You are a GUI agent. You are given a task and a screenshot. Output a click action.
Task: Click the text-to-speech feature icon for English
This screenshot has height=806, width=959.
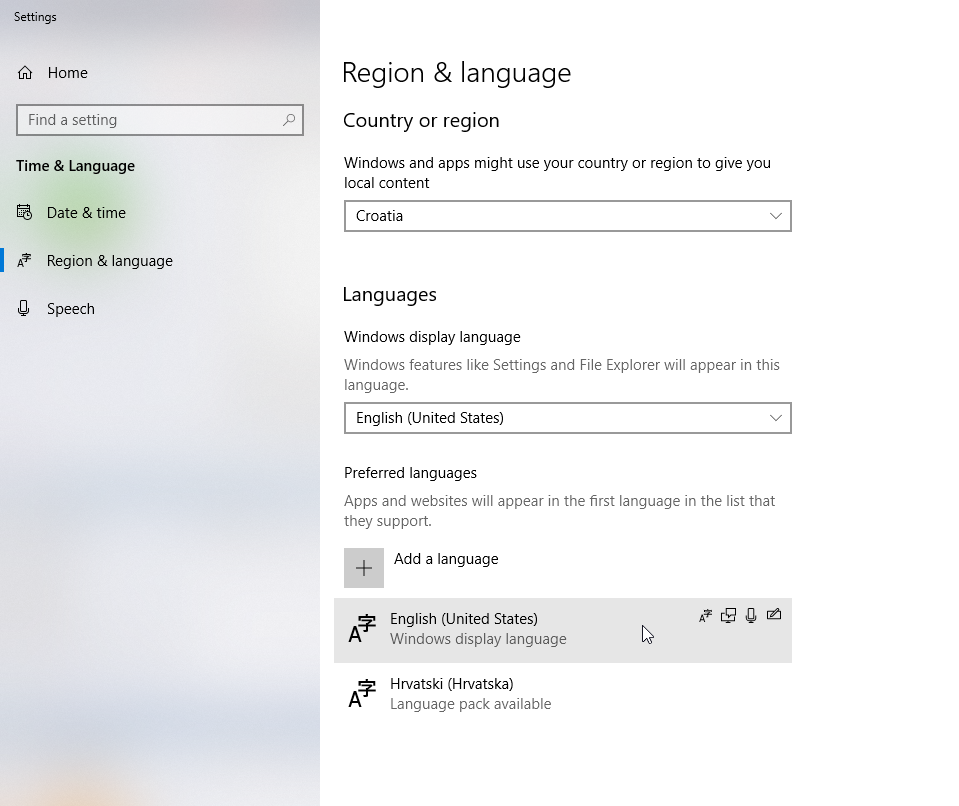[x=728, y=616]
